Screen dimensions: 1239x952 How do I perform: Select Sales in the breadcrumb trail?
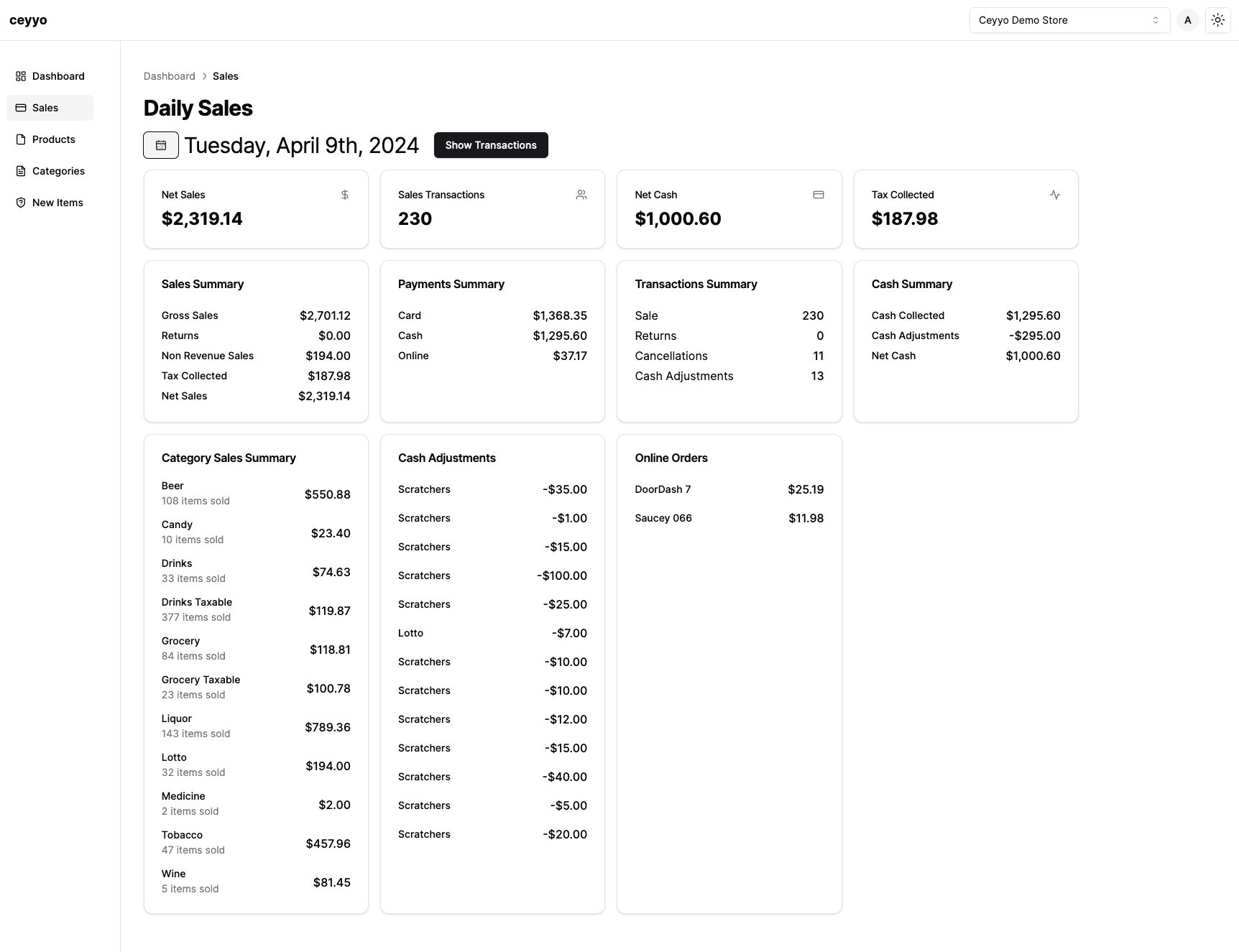tap(225, 76)
